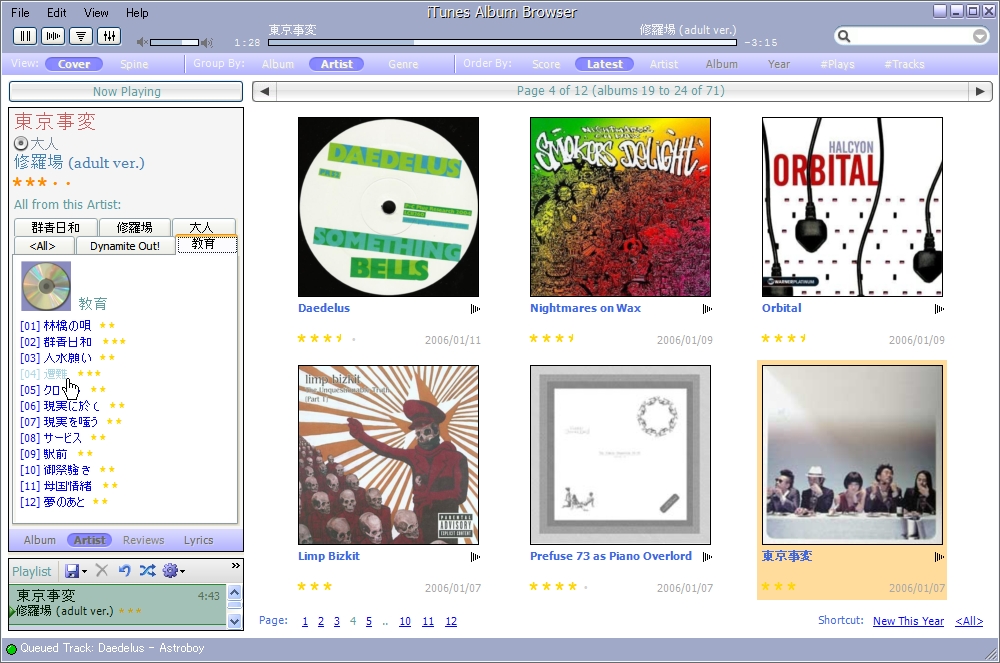
Task: Click the playlist scroll down arrow
Action: tap(234, 621)
